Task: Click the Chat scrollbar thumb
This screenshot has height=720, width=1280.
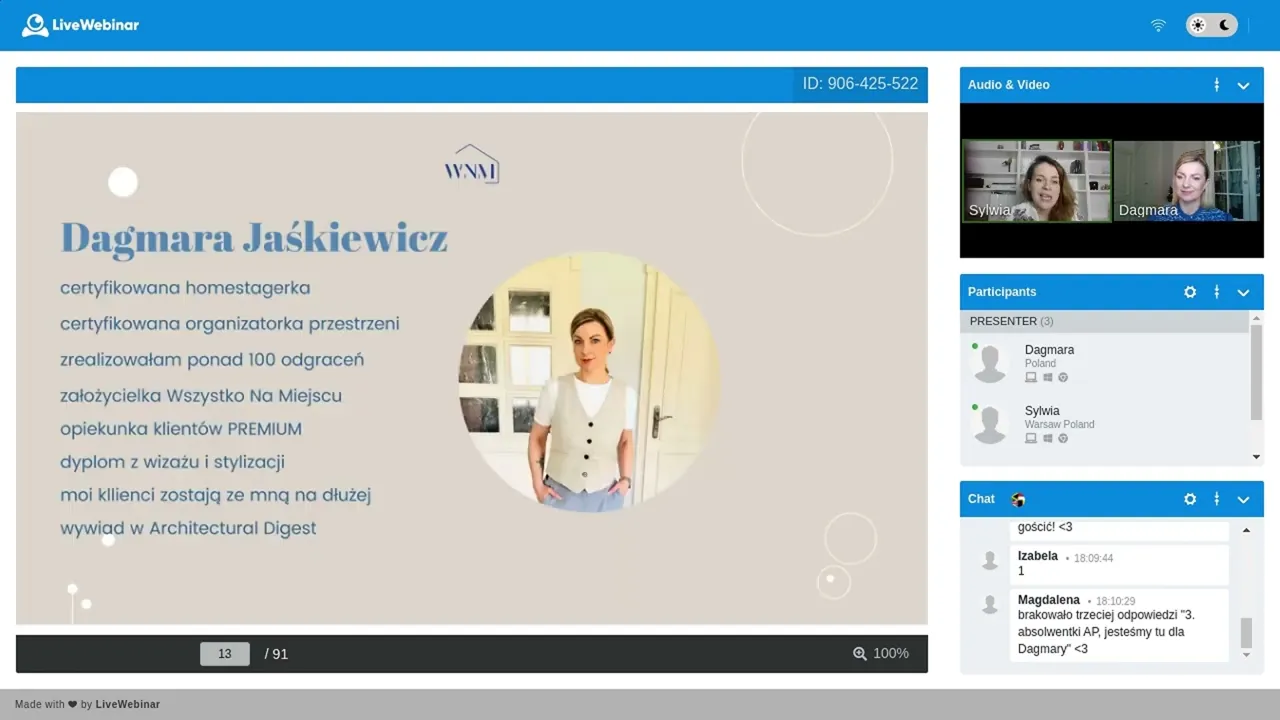Action: pos(1246,633)
